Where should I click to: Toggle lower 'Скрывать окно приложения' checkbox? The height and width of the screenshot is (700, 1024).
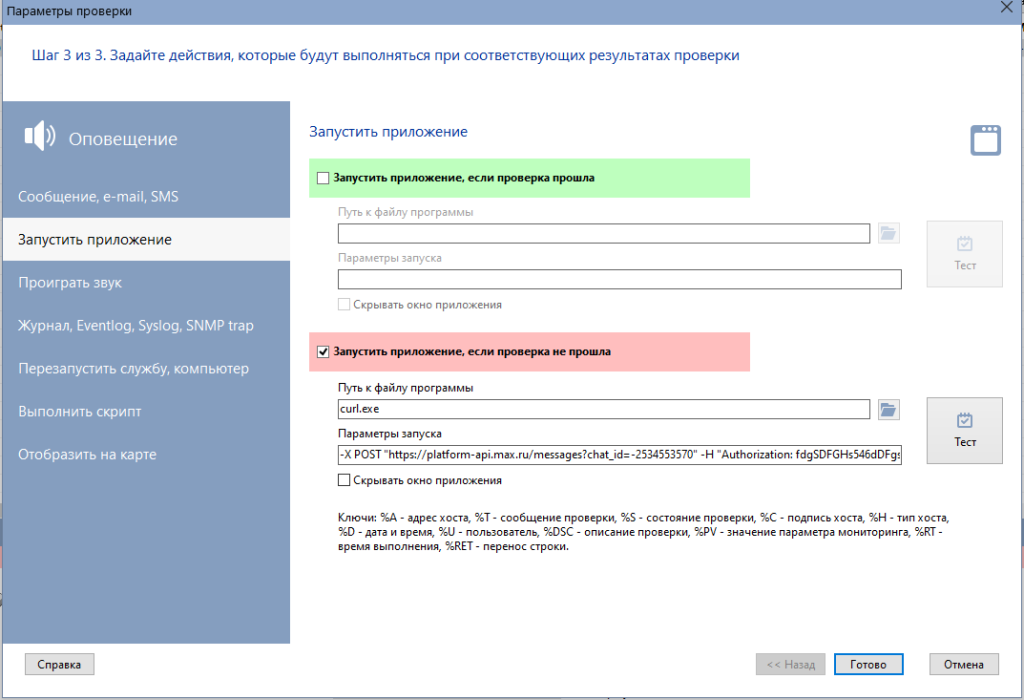coord(345,480)
